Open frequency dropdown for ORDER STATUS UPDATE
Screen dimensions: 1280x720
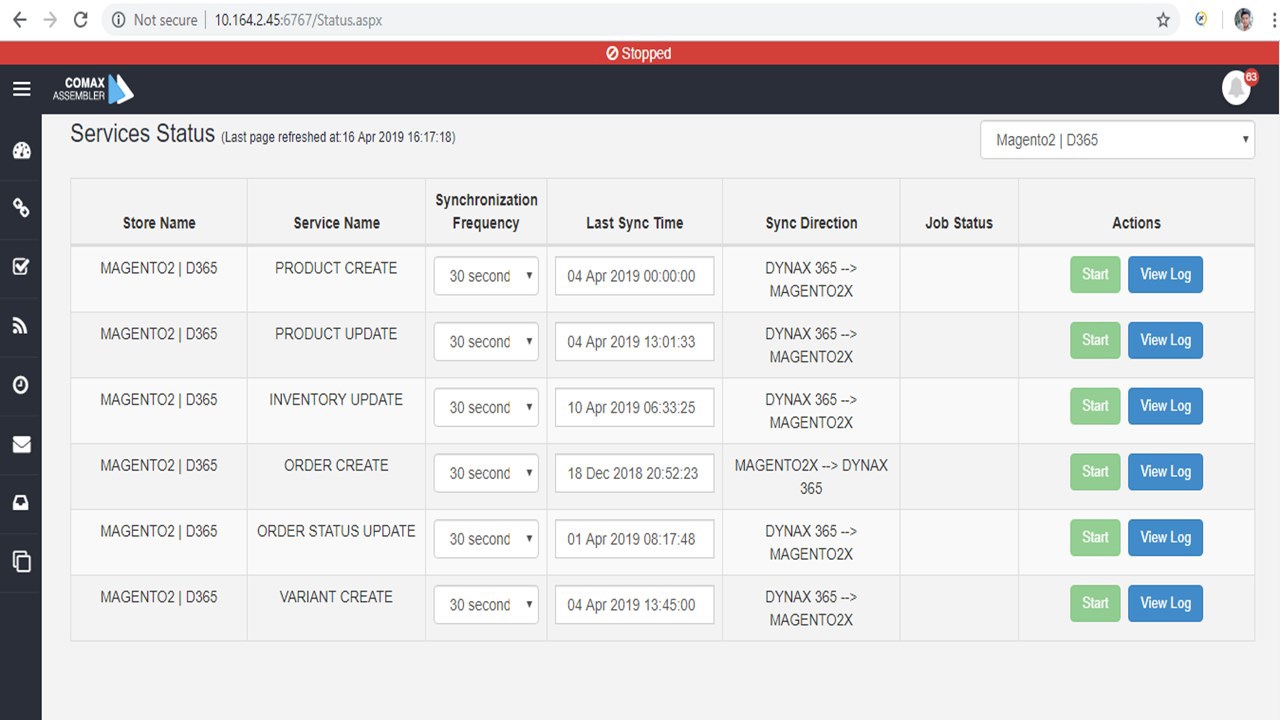pos(486,539)
